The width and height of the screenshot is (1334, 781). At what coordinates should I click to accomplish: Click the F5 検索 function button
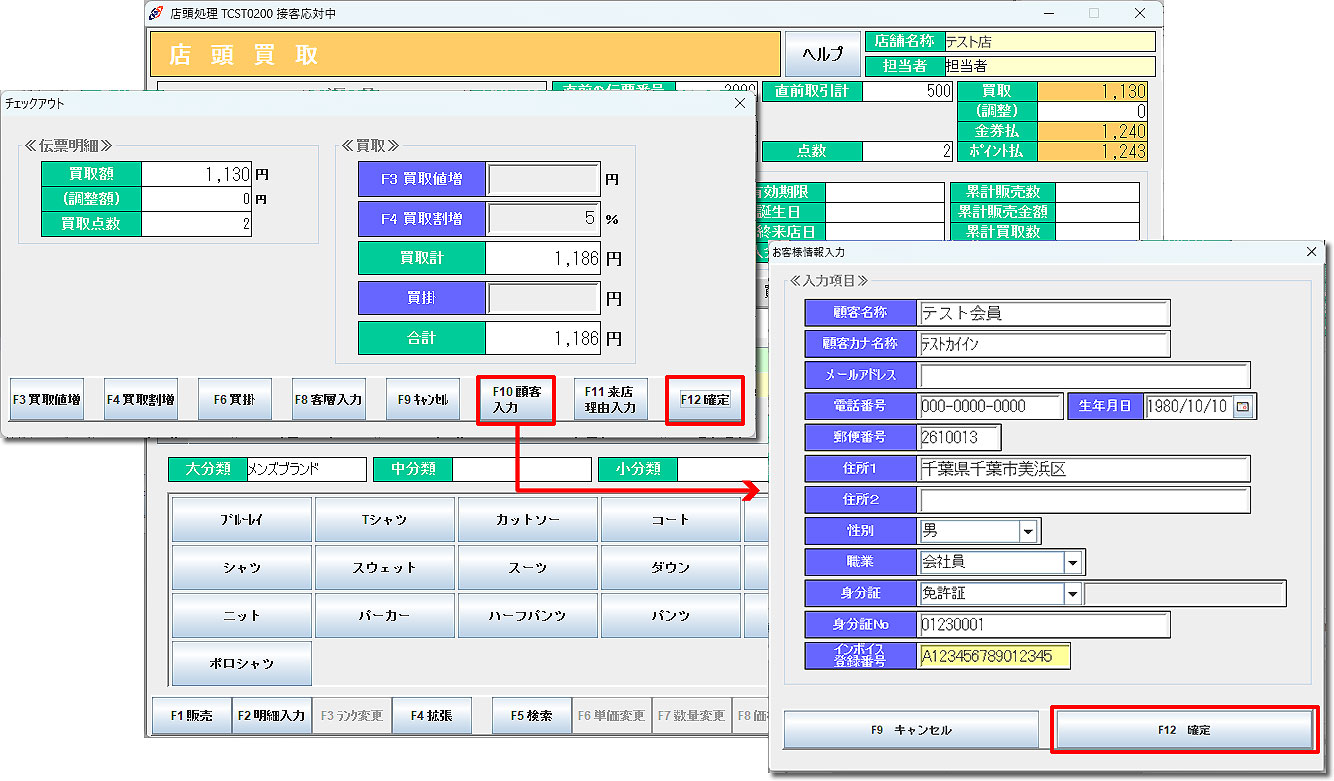coord(532,716)
